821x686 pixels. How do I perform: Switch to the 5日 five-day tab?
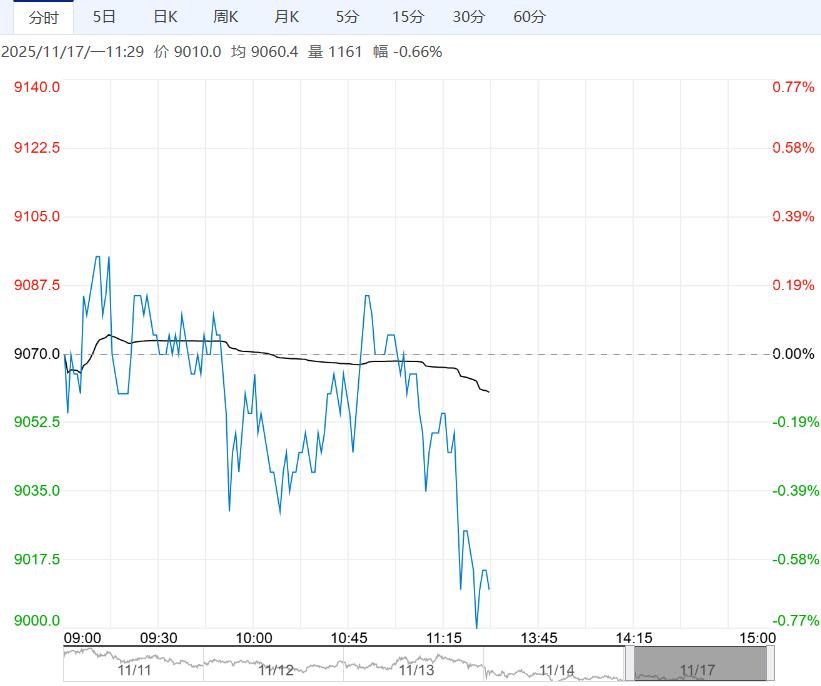[104, 17]
